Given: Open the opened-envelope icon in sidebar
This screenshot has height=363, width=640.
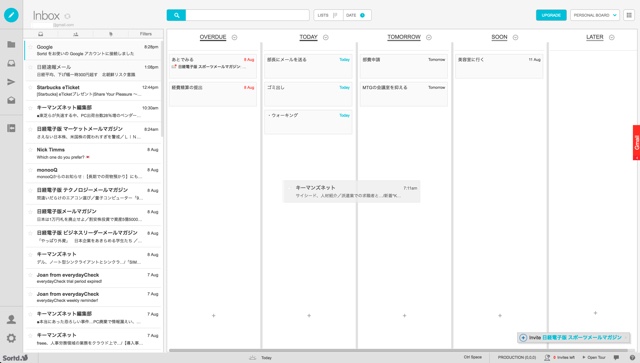Looking at the screenshot, I should pos(11,100).
